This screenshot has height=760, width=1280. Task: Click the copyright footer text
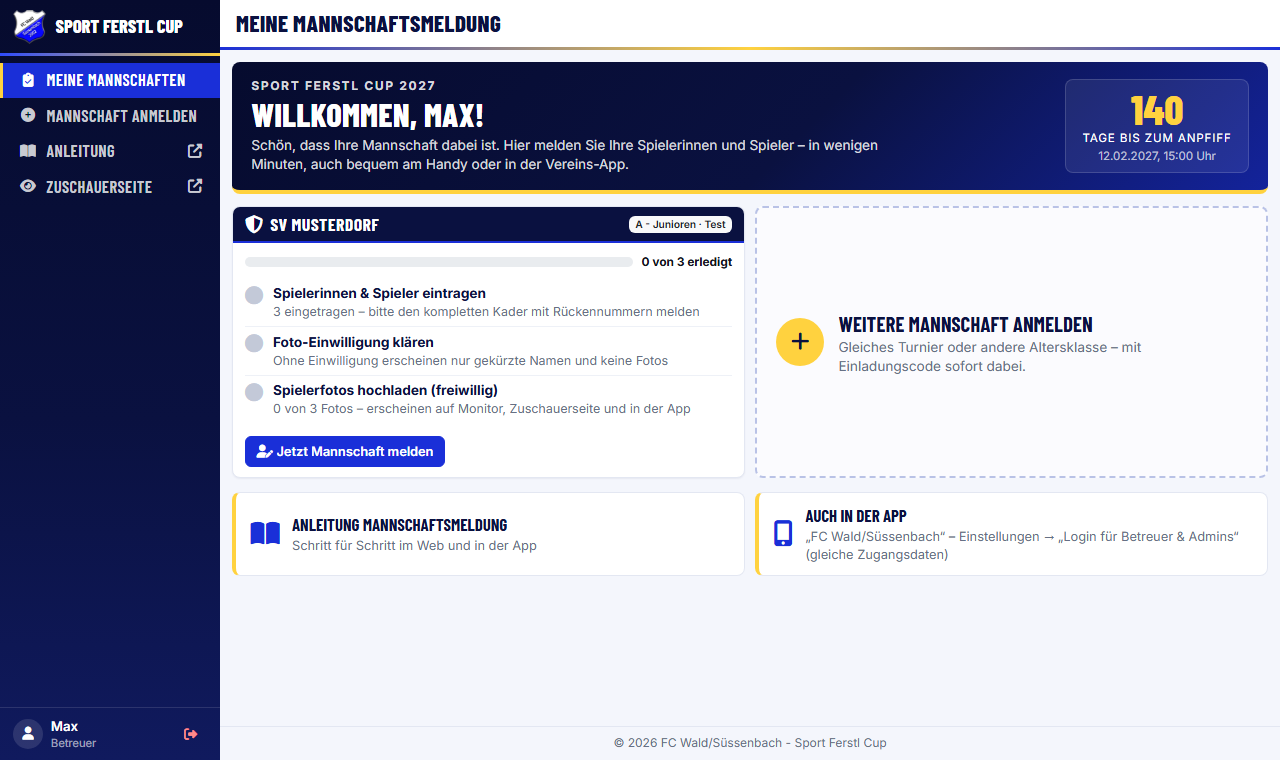pyautogui.click(x=750, y=743)
